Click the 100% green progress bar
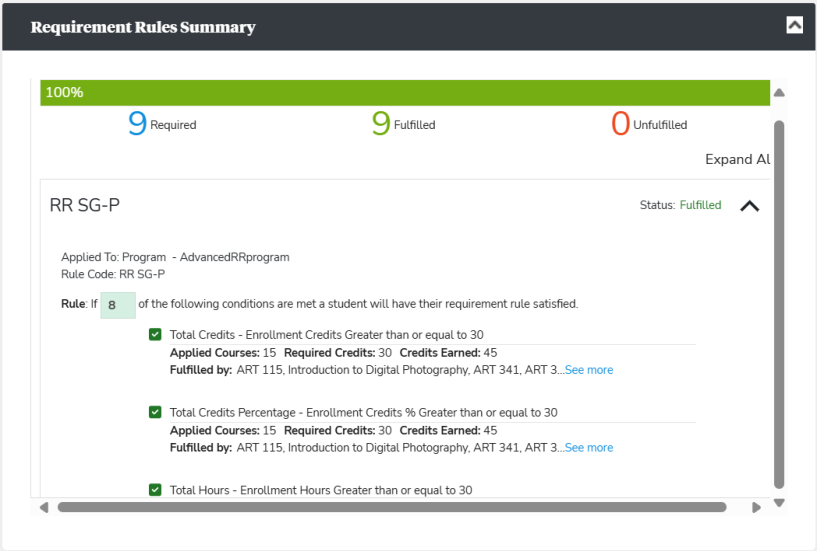 pyautogui.click(x=405, y=92)
